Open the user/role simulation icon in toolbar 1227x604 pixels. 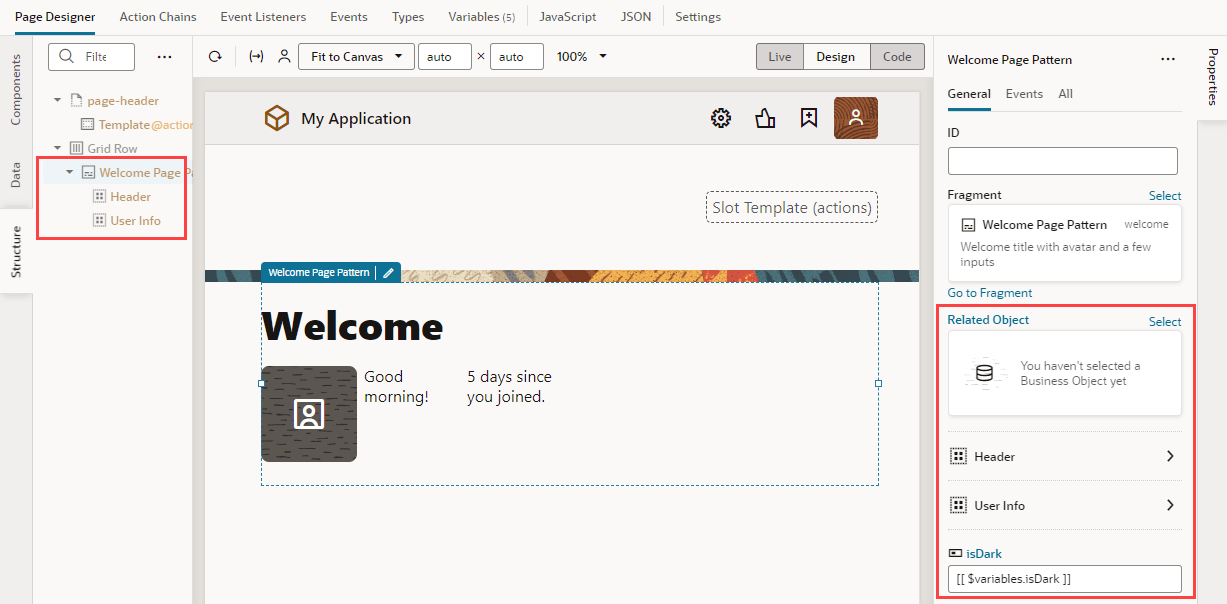[x=284, y=56]
